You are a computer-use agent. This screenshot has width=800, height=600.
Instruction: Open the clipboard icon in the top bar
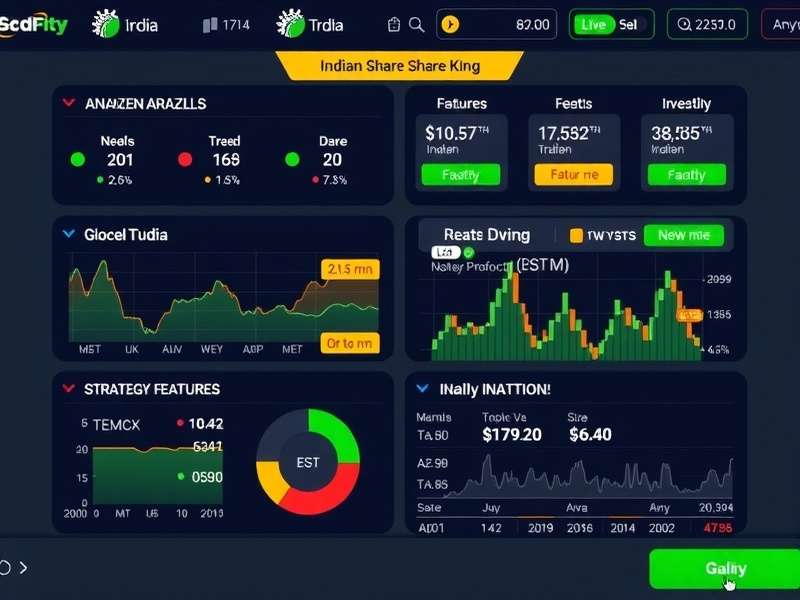[391, 25]
